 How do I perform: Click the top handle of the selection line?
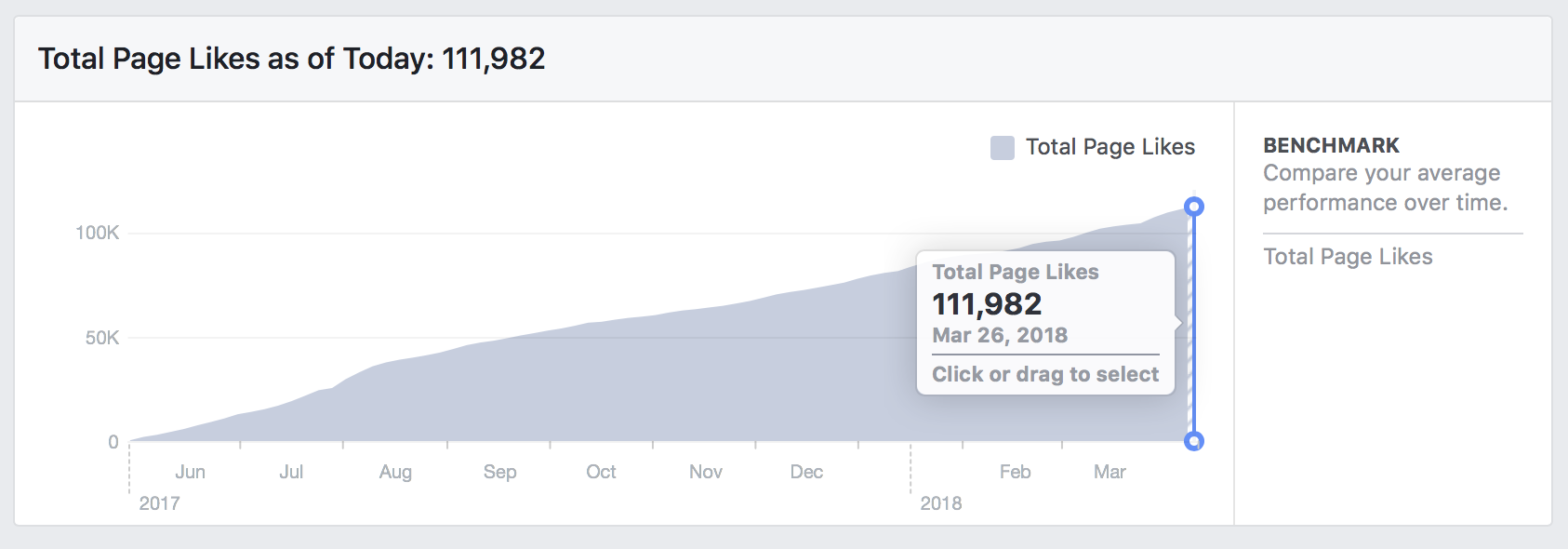click(1194, 207)
